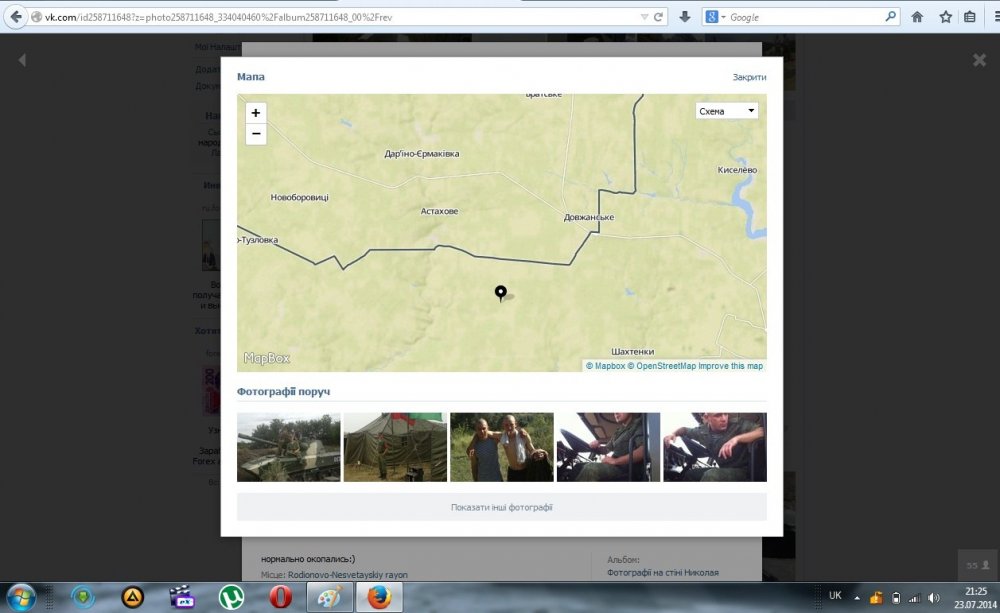
Task: Show hidden tray icons arrow
Action: (857, 598)
